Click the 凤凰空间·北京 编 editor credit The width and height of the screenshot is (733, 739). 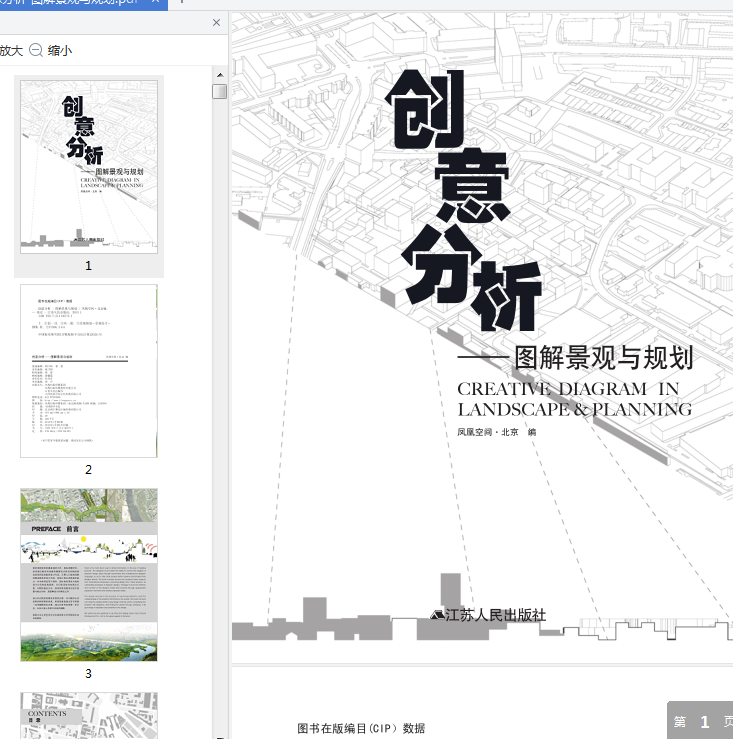(x=497, y=432)
